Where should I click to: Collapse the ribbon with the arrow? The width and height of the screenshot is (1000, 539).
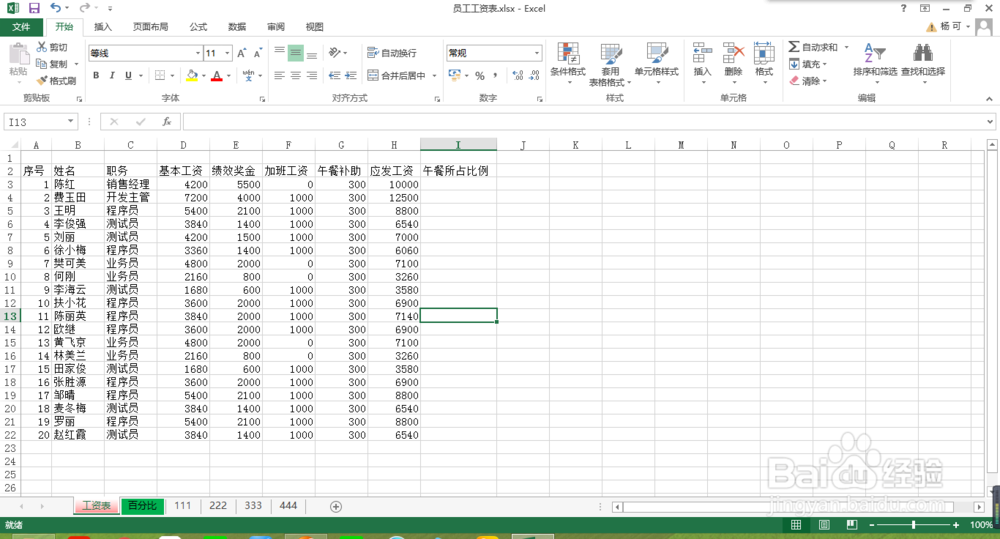[989, 98]
